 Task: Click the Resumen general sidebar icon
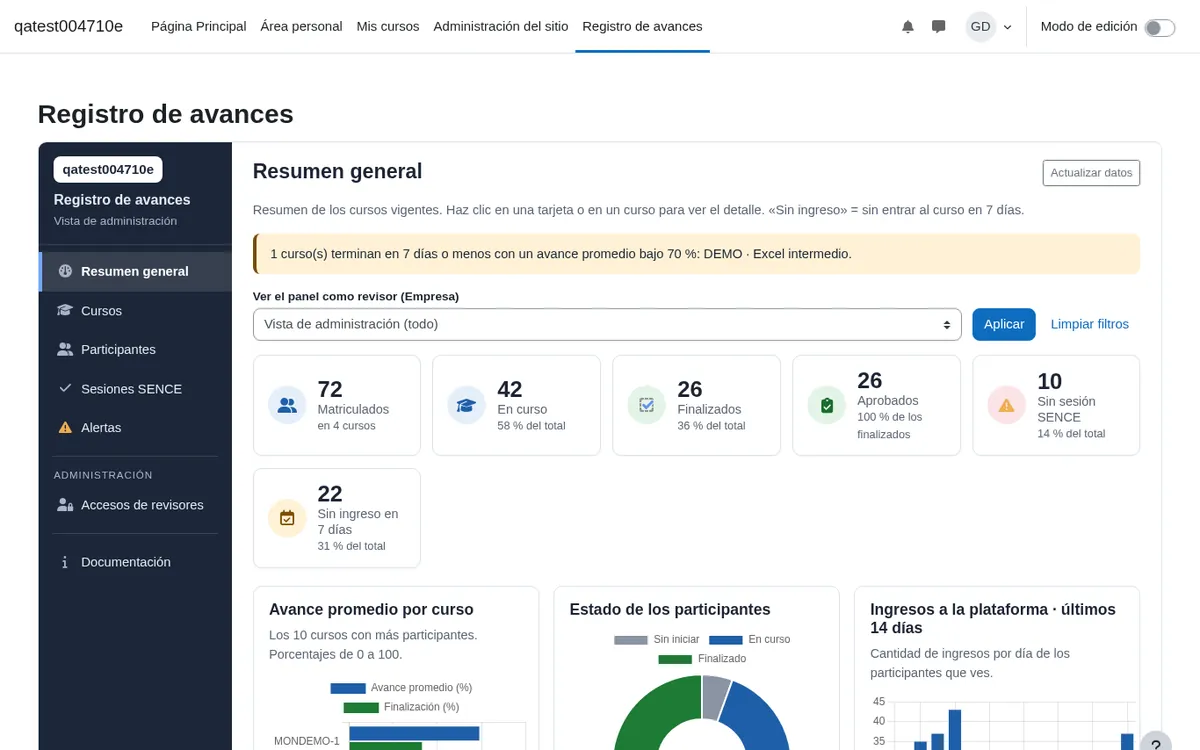65,271
